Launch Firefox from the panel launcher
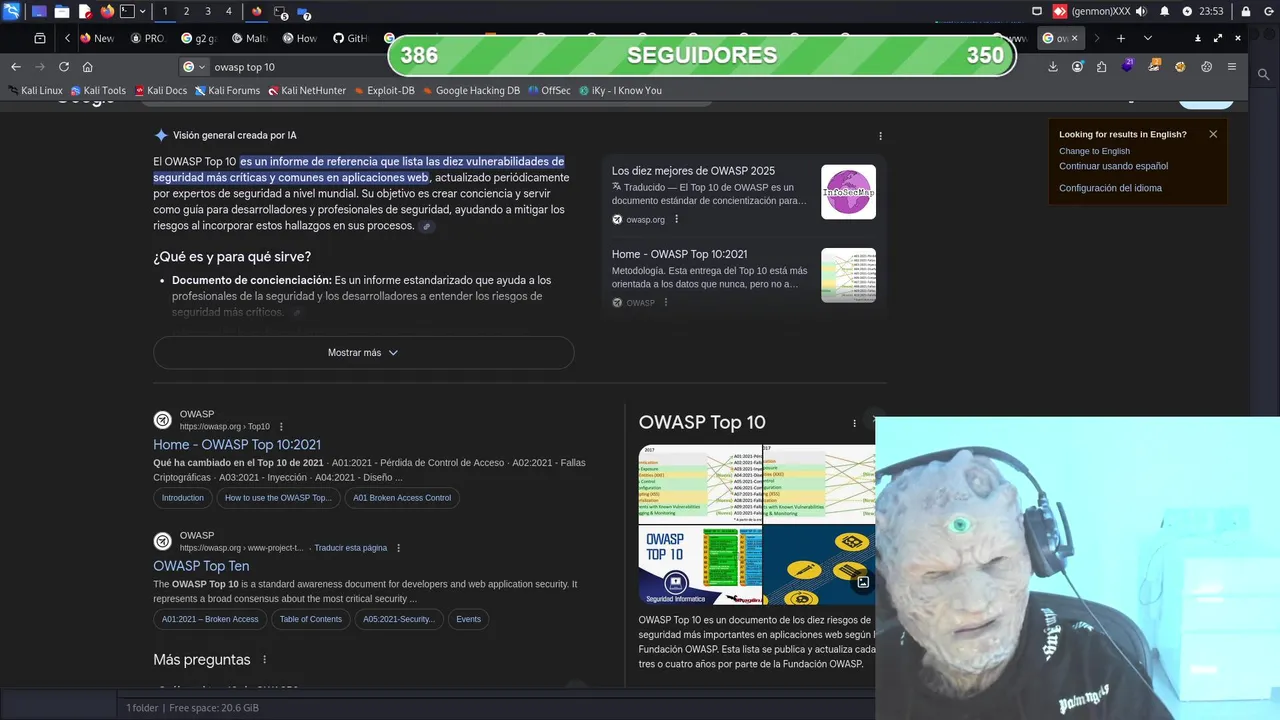Screen dimensions: 1280x720 107,11
